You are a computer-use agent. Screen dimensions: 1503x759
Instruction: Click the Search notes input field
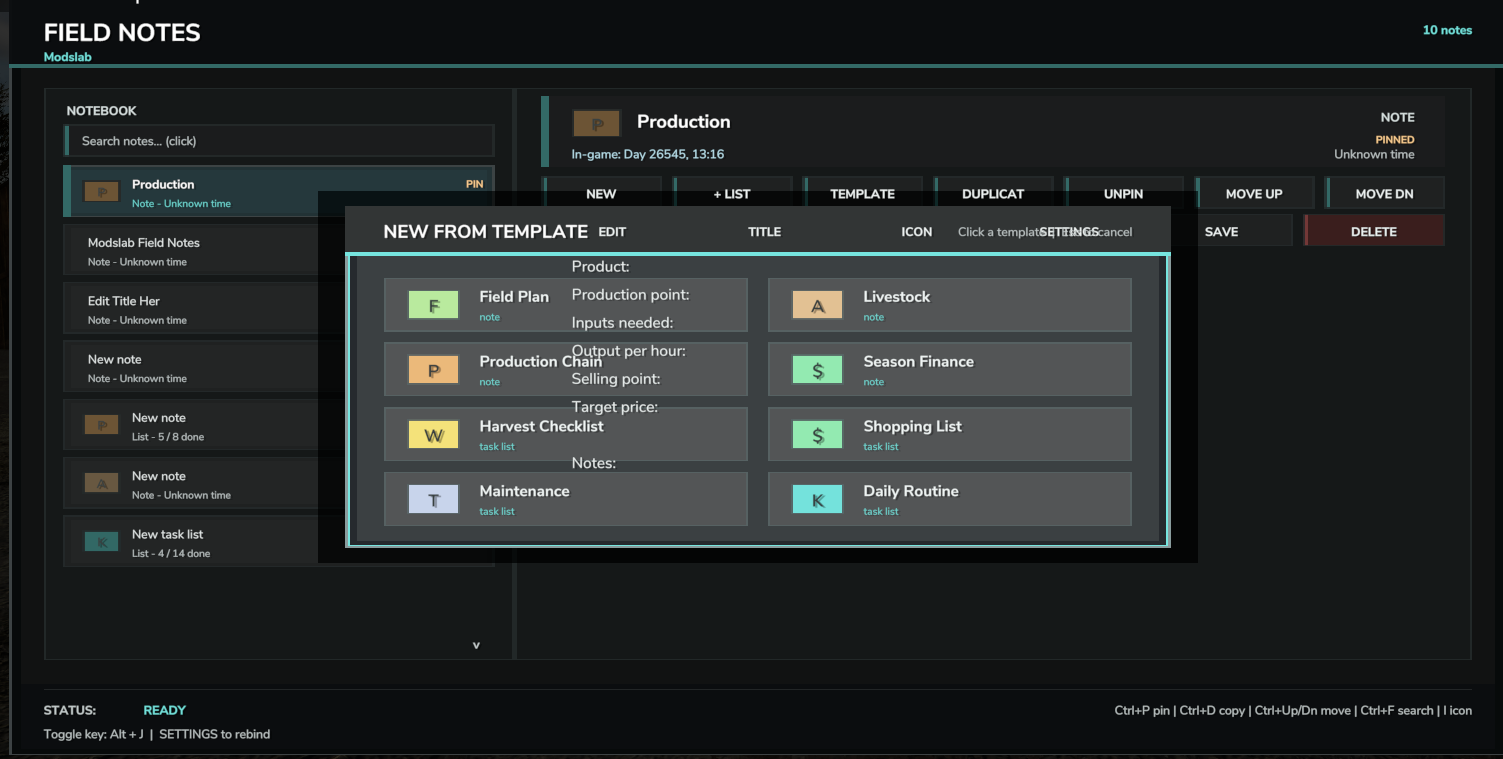279,141
